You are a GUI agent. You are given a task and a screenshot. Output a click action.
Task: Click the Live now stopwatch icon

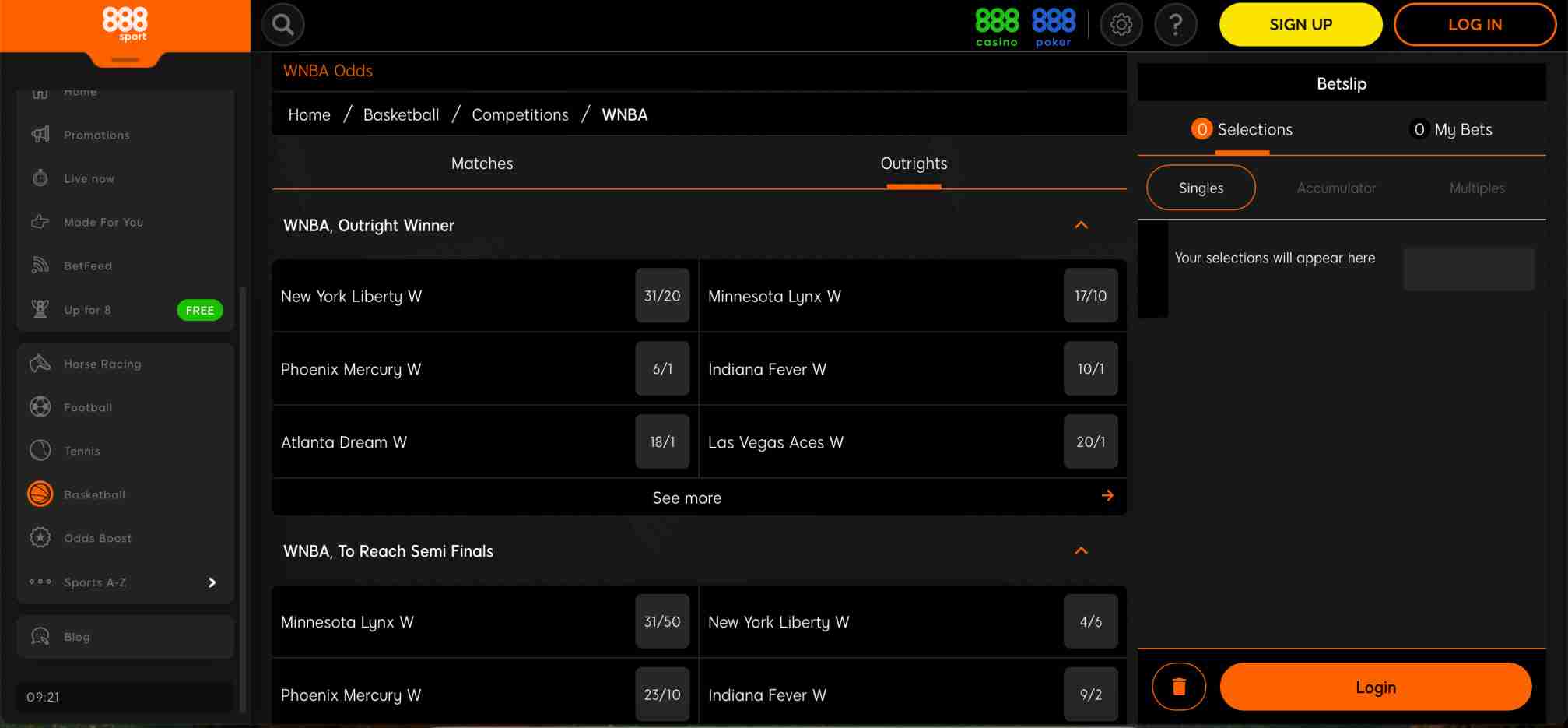tap(40, 178)
